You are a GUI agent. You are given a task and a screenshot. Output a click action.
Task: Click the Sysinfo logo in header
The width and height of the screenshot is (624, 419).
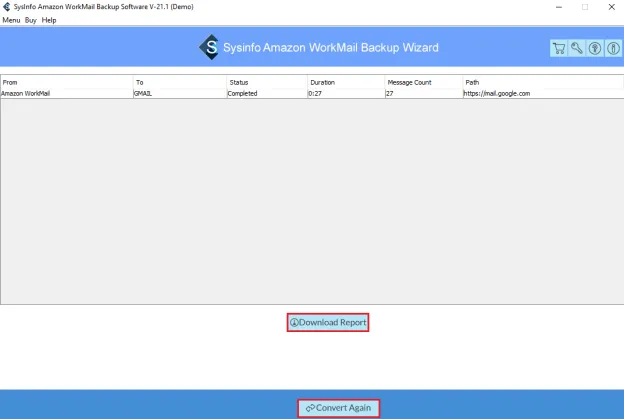(209, 47)
